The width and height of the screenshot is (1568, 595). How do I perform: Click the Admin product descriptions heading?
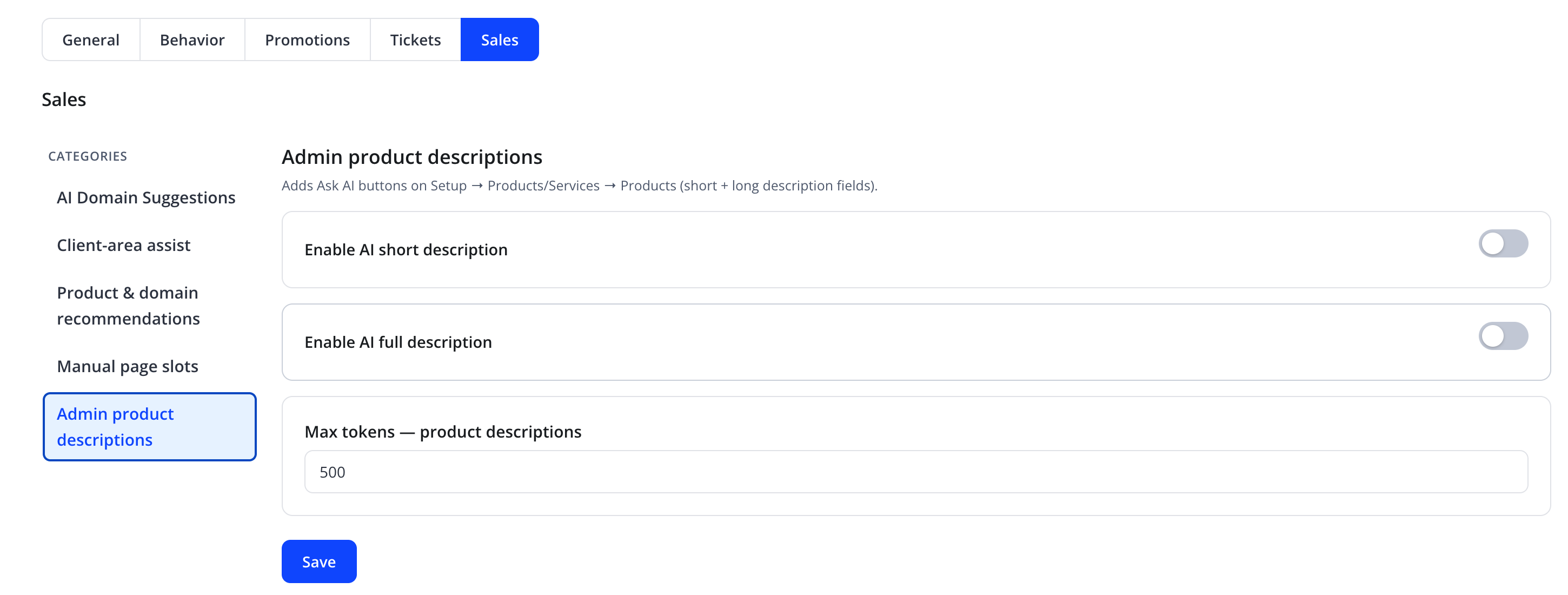(412, 157)
